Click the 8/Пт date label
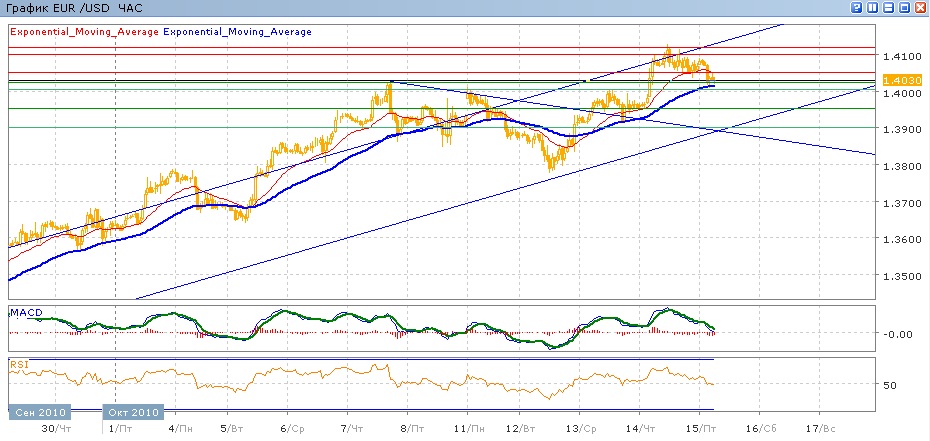The width and height of the screenshot is (930, 441). [412, 429]
